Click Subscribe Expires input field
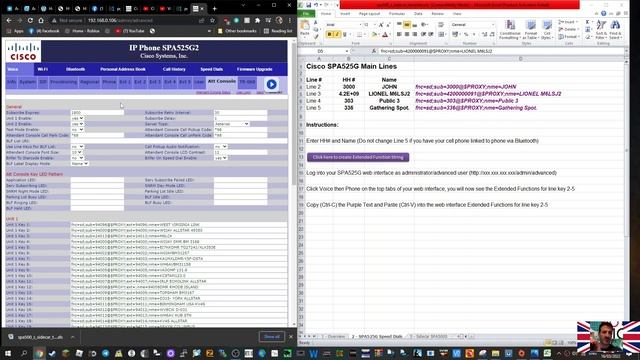640x360 pixels. coord(97,112)
